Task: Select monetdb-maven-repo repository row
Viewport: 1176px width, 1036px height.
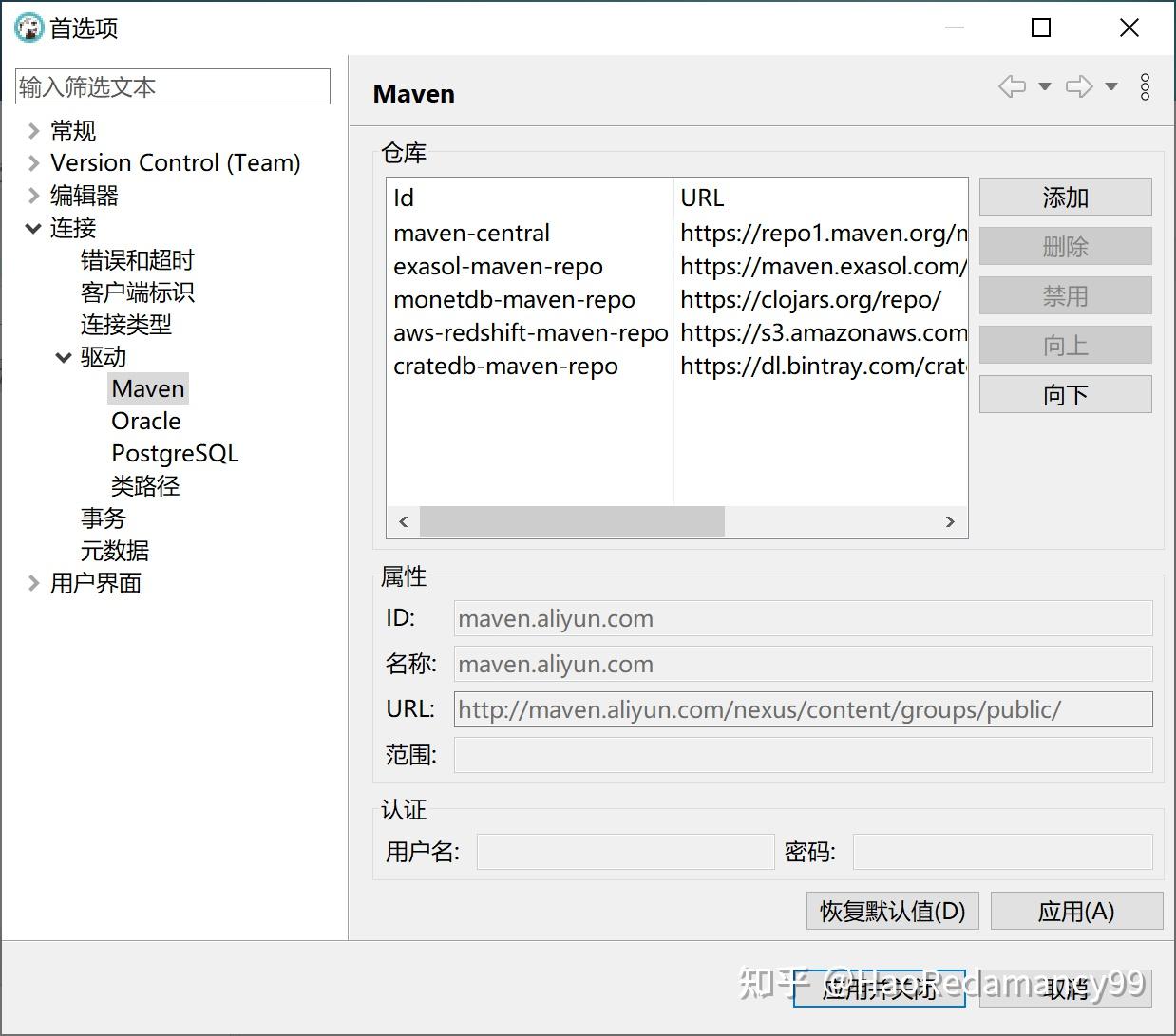Action: coord(677,300)
